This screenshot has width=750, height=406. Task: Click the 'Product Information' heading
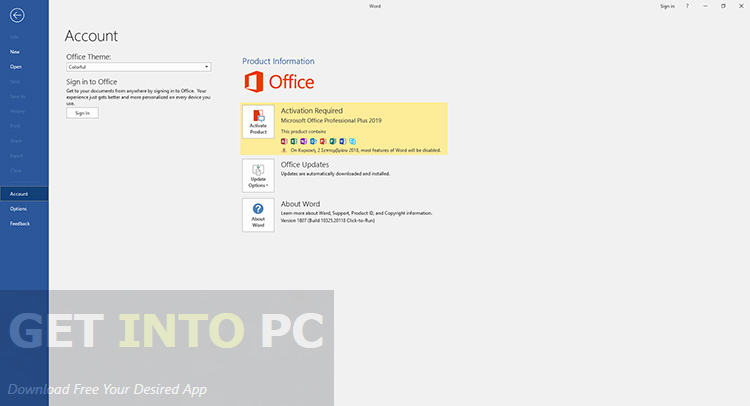click(278, 61)
